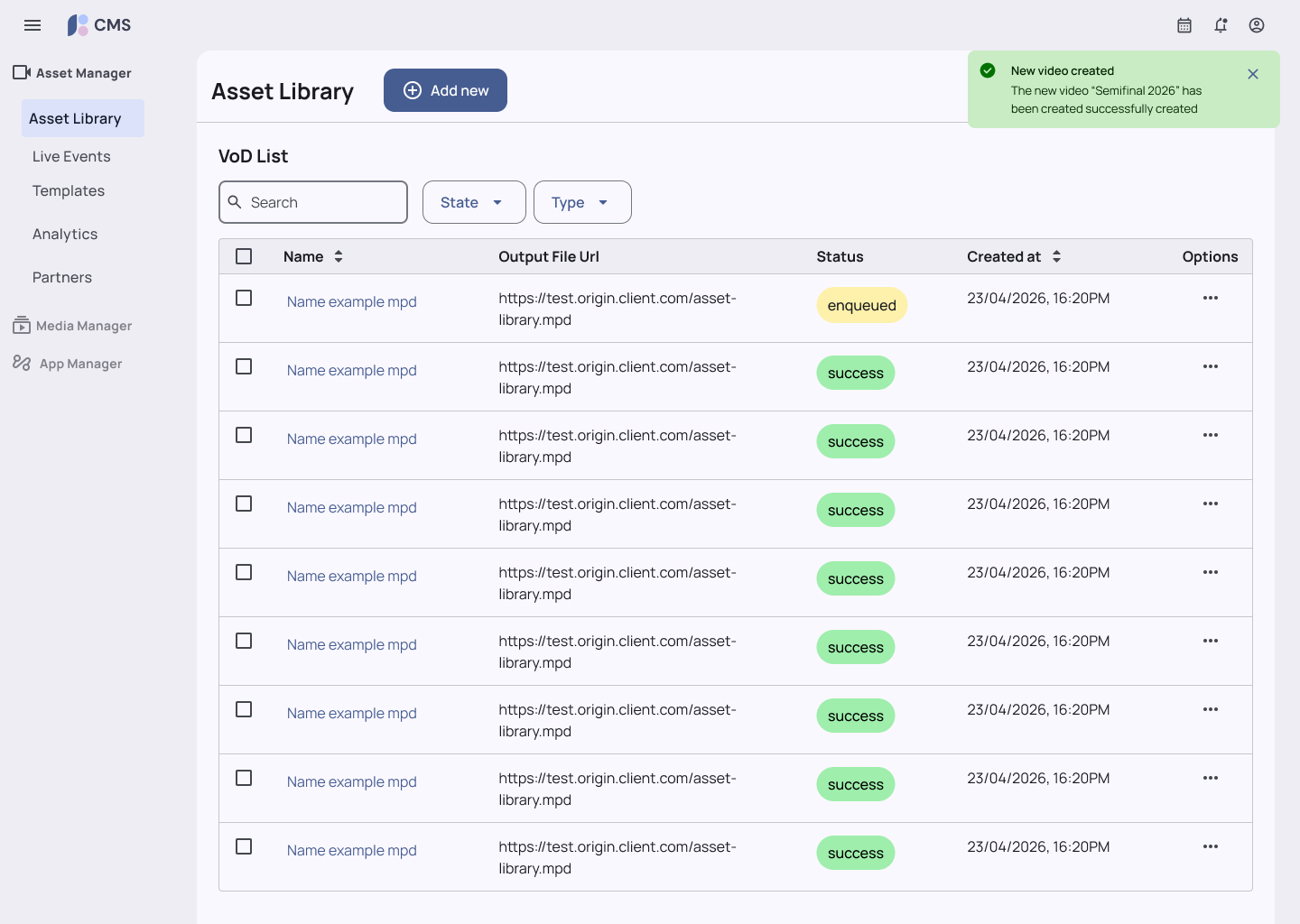Open the hamburger navigation menu
1300x924 pixels.
[x=32, y=25]
